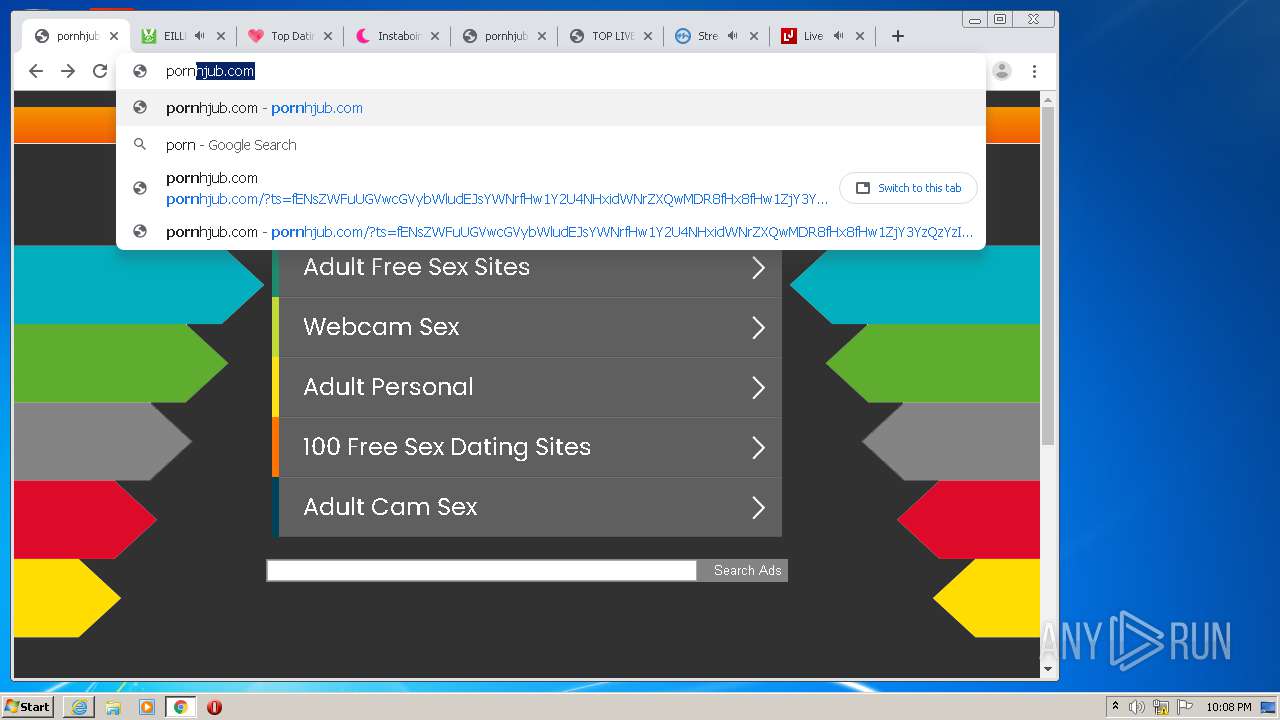Click the chevron on the Webcam Sex row
The width and height of the screenshot is (1280, 720).
pyautogui.click(x=758, y=328)
